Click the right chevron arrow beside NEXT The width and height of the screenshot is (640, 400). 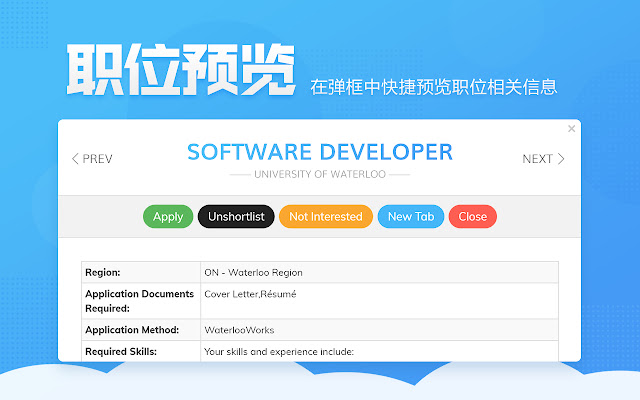tap(561, 158)
